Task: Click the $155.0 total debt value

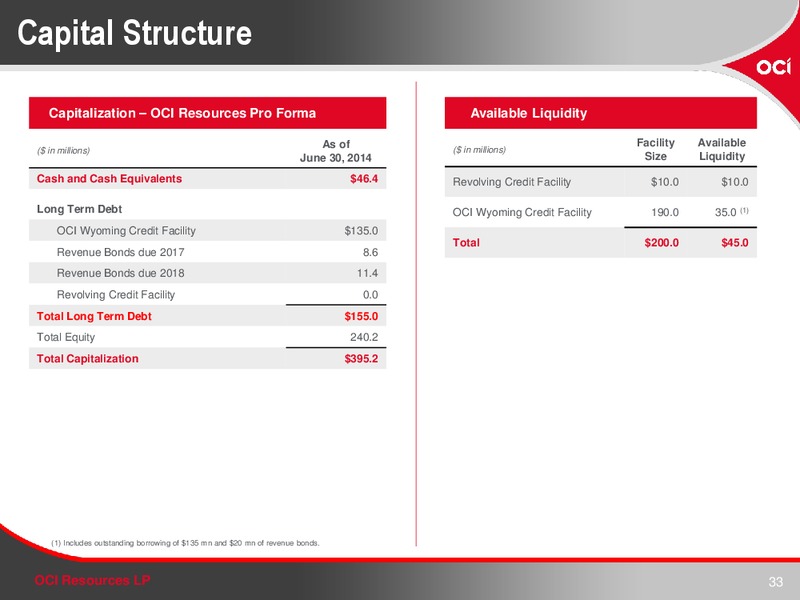Action: tap(361, 316)
